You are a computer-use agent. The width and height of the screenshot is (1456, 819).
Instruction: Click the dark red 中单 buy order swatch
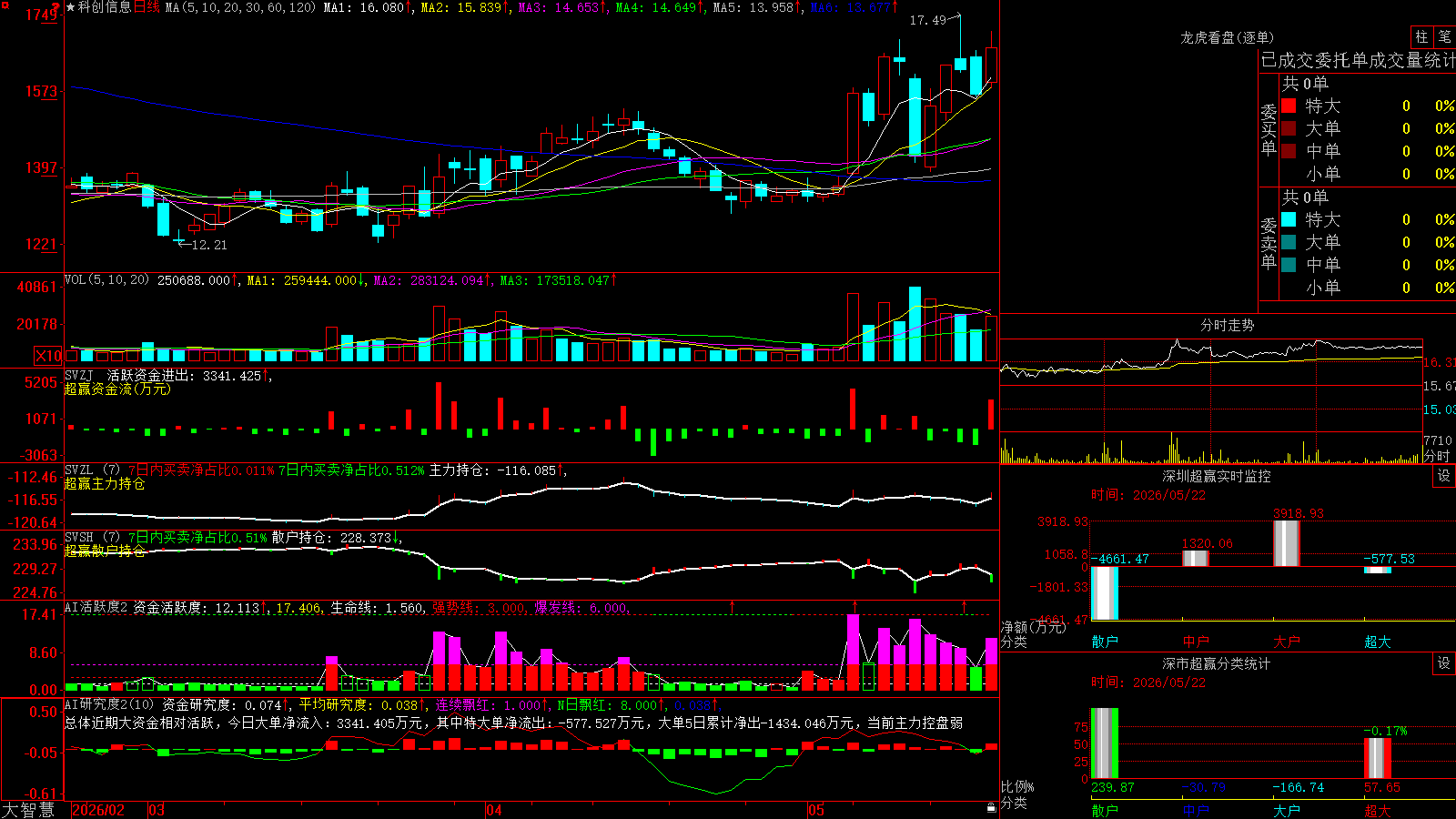coord(1289,151)
